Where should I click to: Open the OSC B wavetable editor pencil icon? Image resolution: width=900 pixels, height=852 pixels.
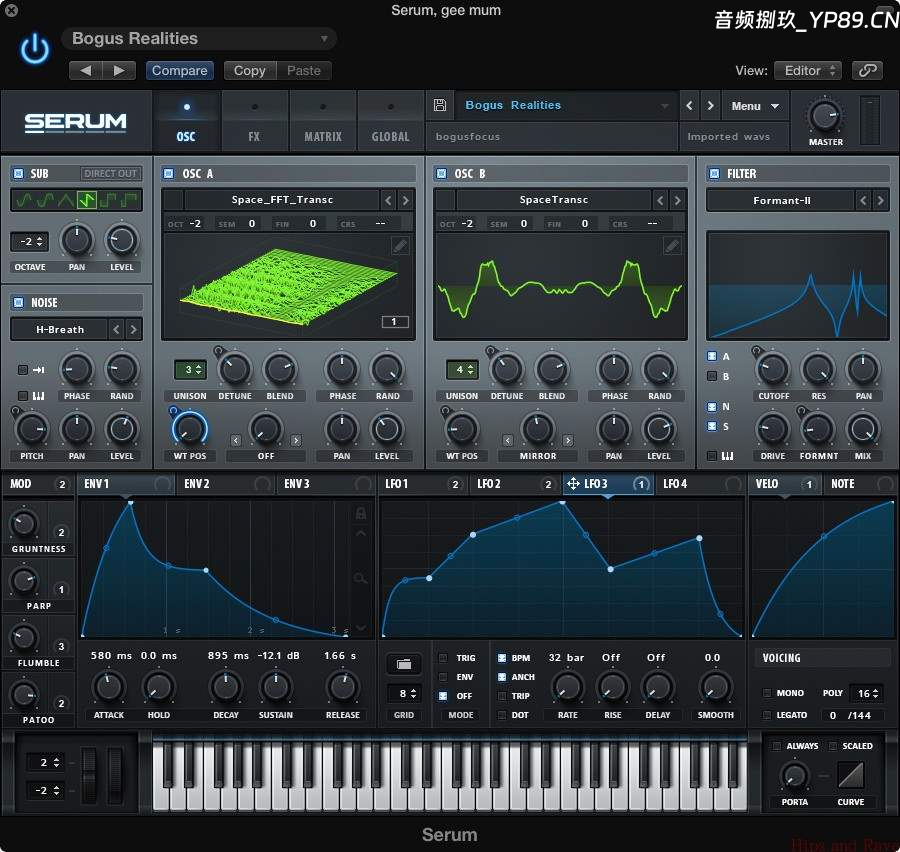pyautogui.click(x=672, y=245)
